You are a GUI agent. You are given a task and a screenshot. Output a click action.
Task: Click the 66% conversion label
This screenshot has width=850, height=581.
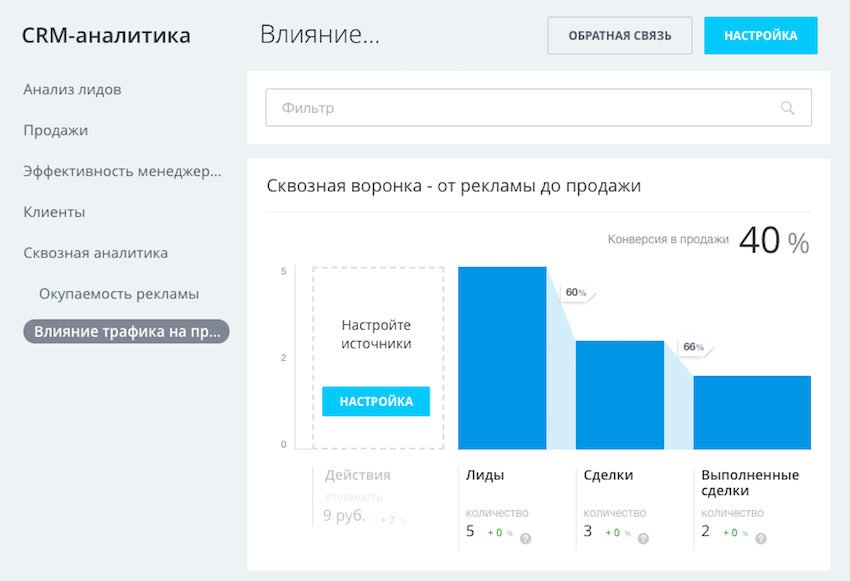pos(692,347)
